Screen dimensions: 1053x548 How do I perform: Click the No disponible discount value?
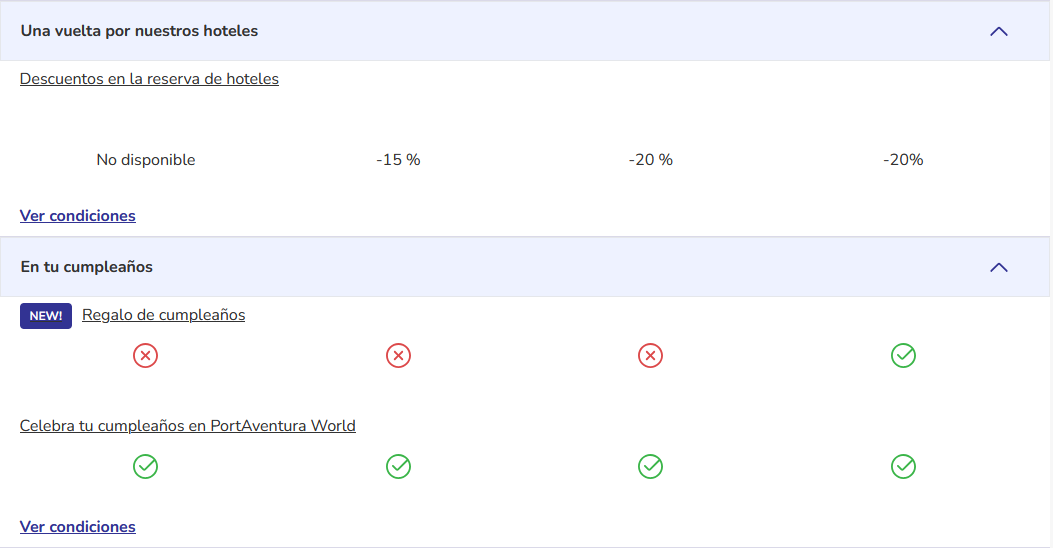(x=146, y=160)
